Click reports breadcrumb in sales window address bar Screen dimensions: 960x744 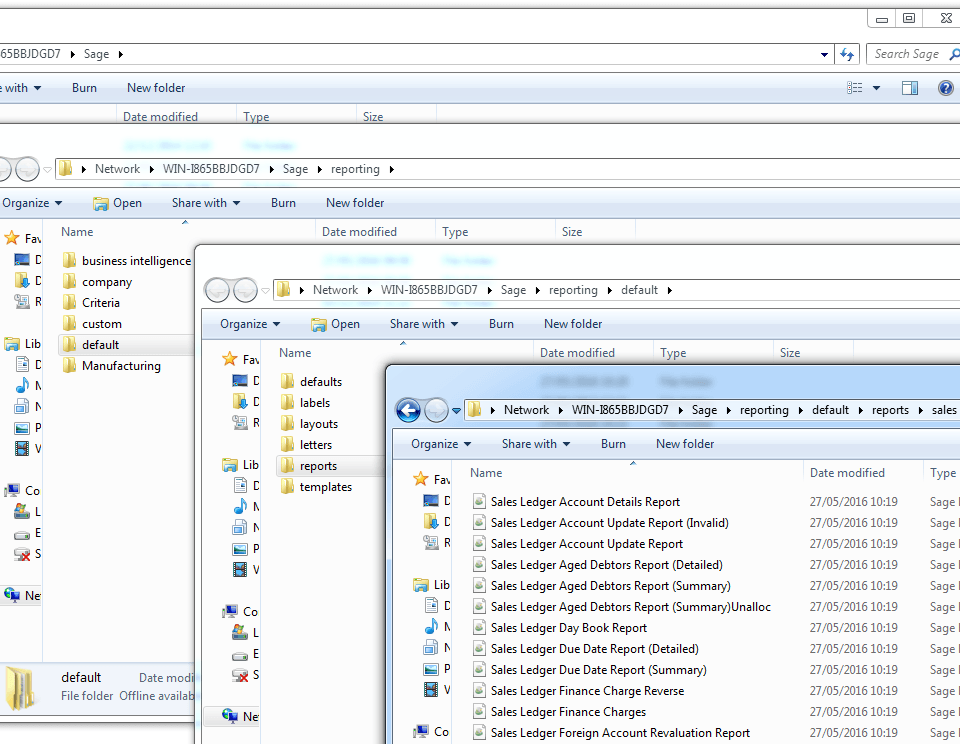[x=890, y=410]
